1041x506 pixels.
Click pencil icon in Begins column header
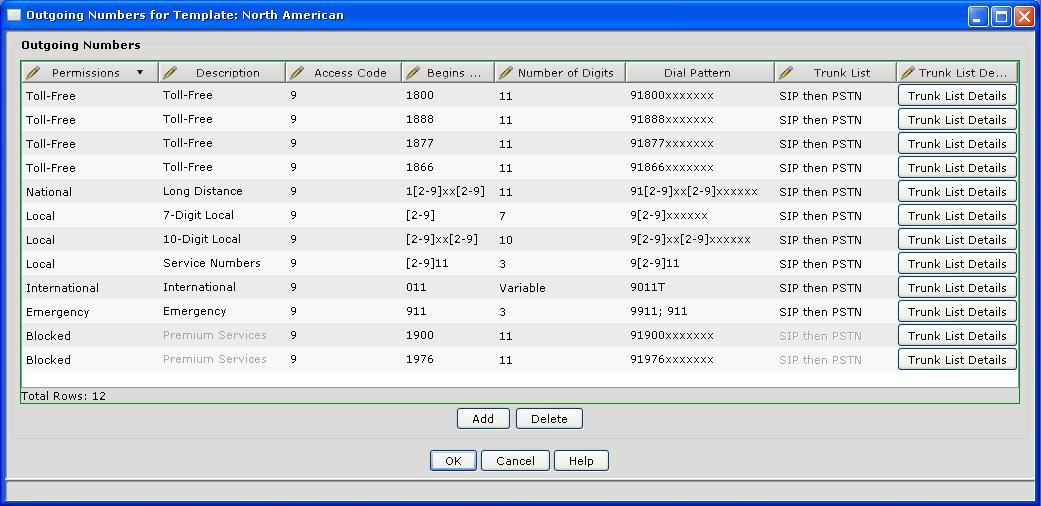click(x=413, y=72)
